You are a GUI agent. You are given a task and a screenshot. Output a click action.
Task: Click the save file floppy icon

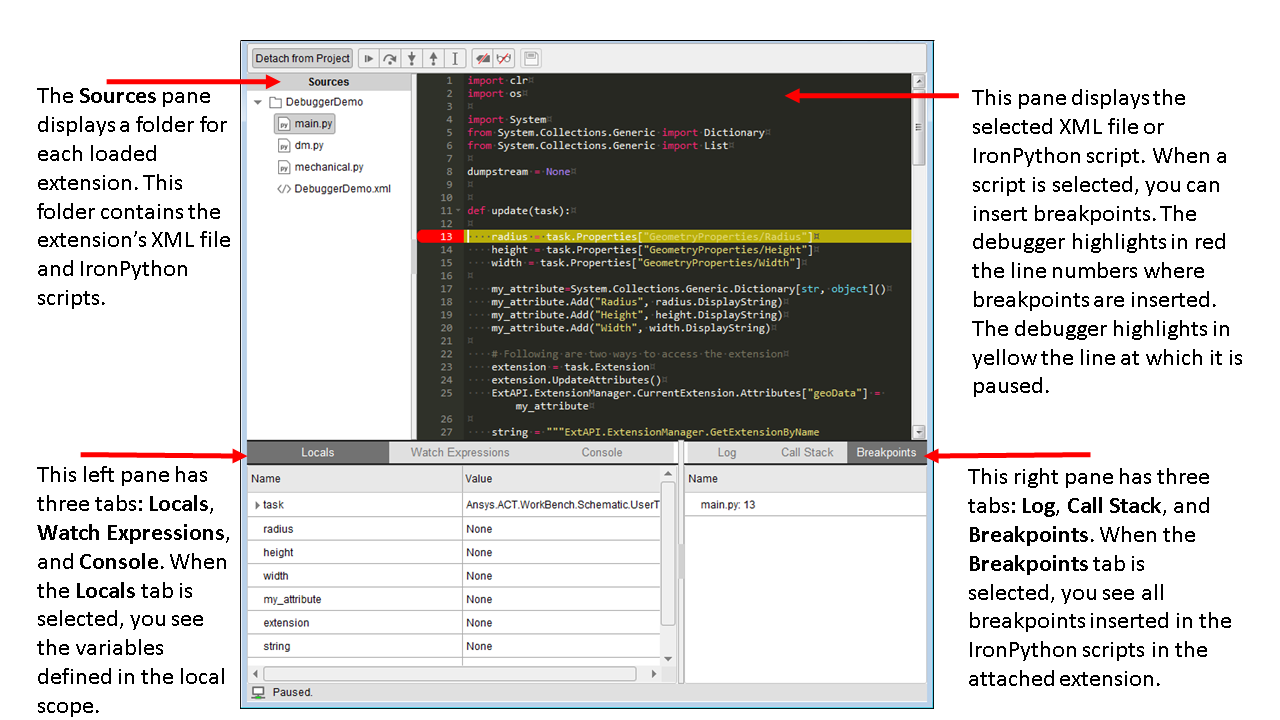coord(531,59)
